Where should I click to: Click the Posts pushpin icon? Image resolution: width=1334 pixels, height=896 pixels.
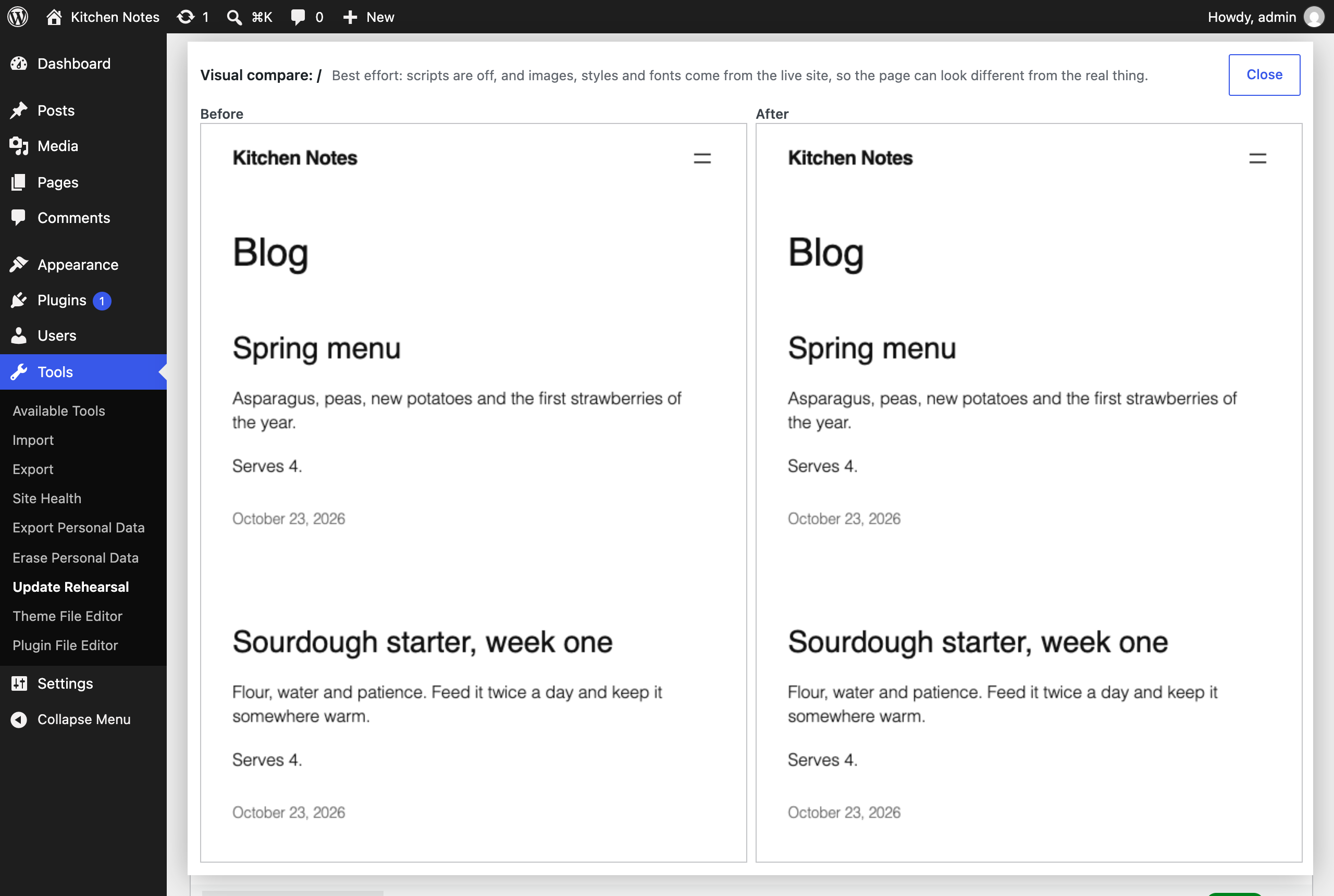coord(19,110)
